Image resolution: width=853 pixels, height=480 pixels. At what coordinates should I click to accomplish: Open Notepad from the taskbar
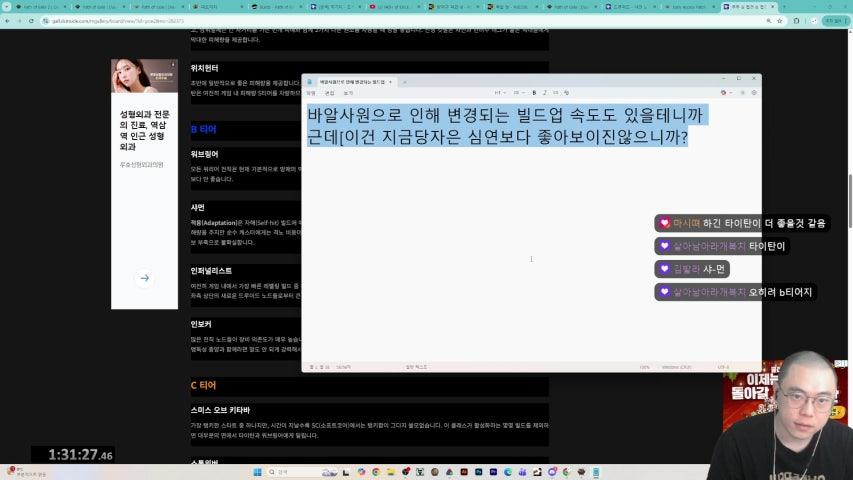pos(596,472)
